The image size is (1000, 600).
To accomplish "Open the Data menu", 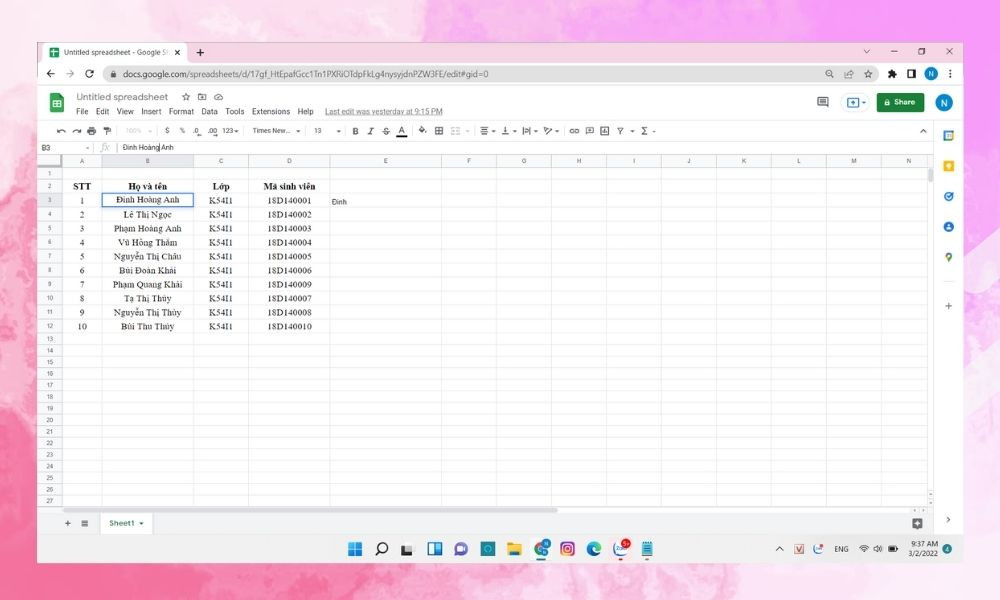I will coord(209,112).
